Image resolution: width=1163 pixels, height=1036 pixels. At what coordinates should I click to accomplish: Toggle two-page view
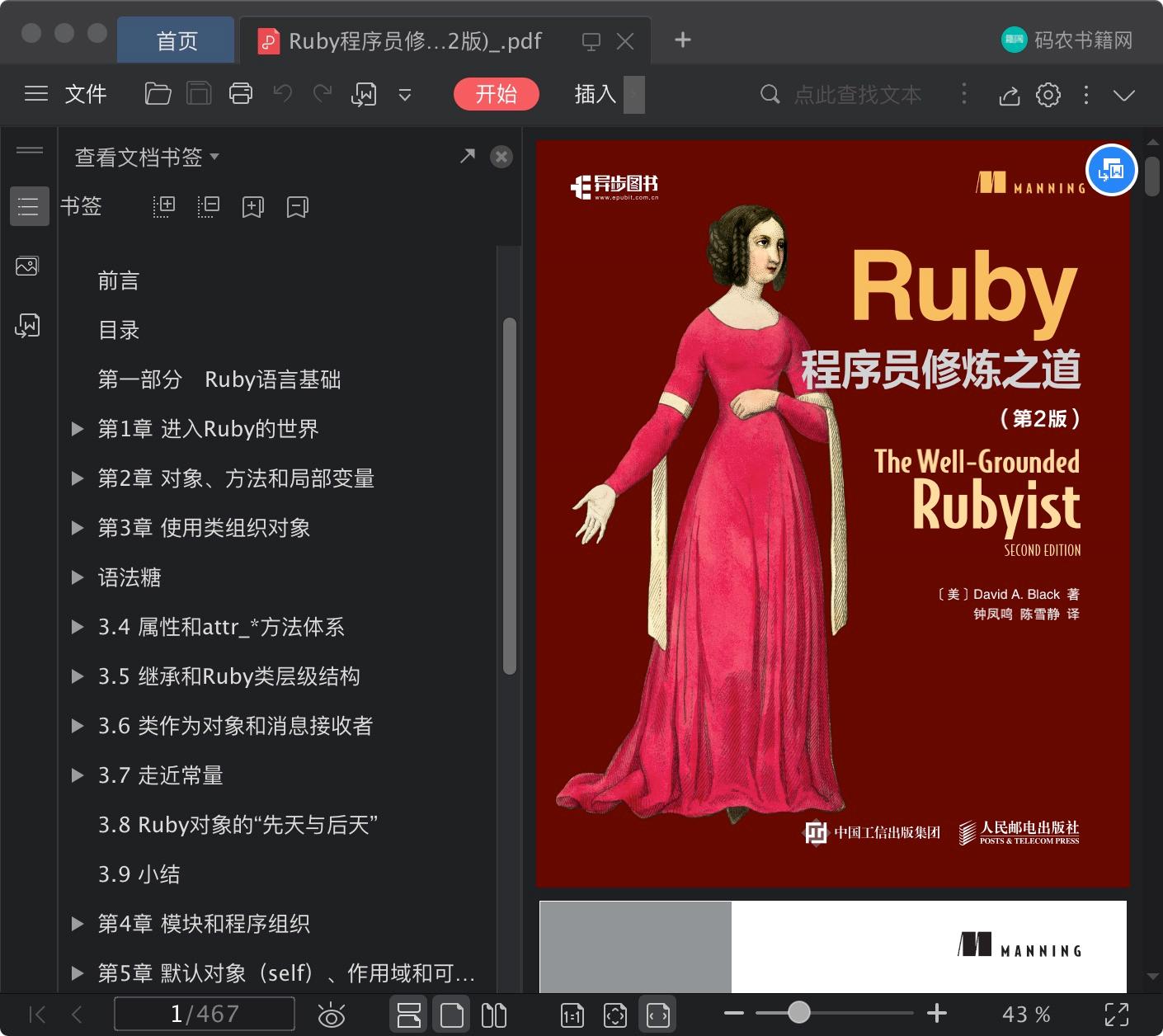(494, 1015)
